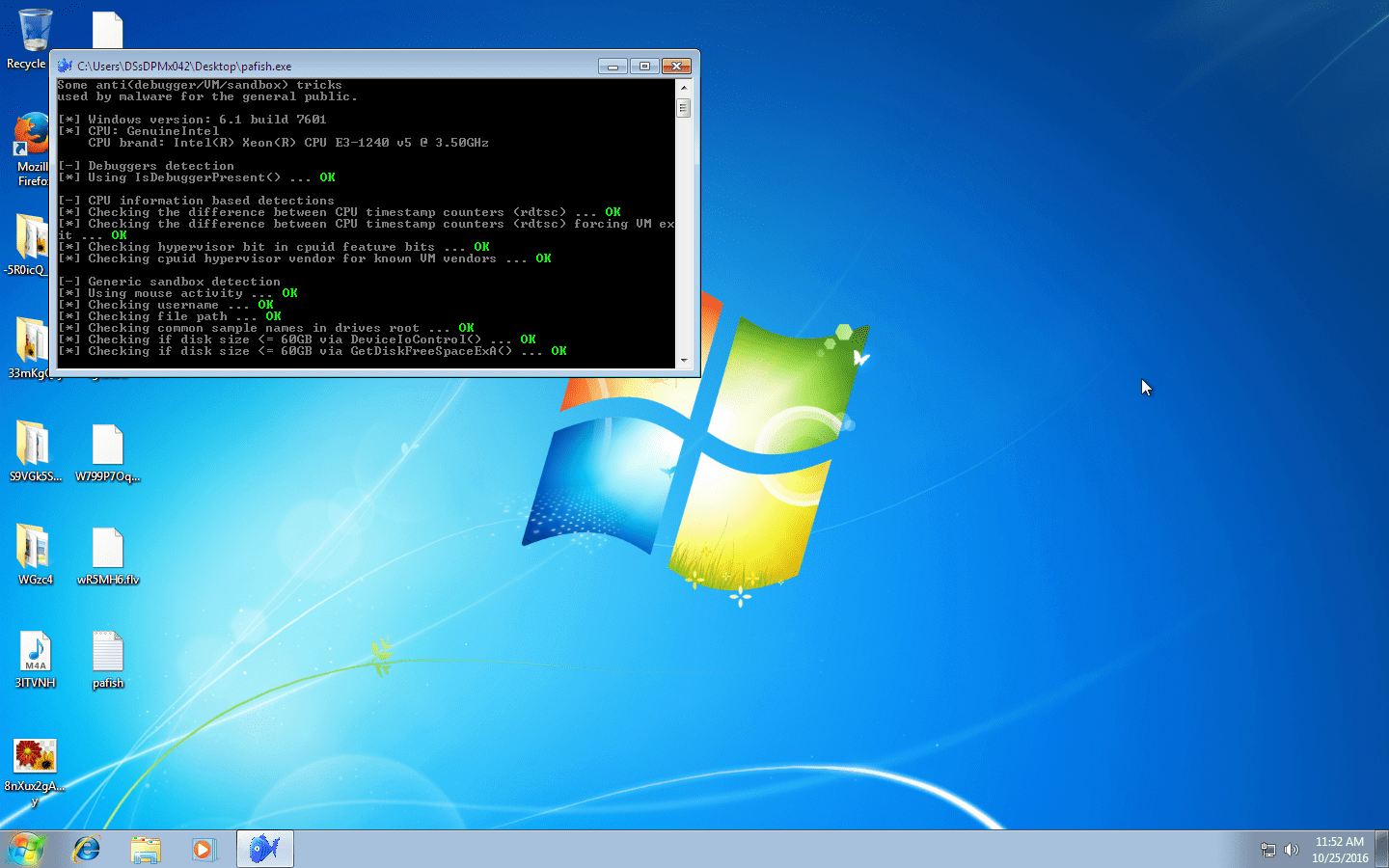1389x868 pixels.
Task: Select the unlabeled blank file beside Recycle Bin
Action: [107, 30]
